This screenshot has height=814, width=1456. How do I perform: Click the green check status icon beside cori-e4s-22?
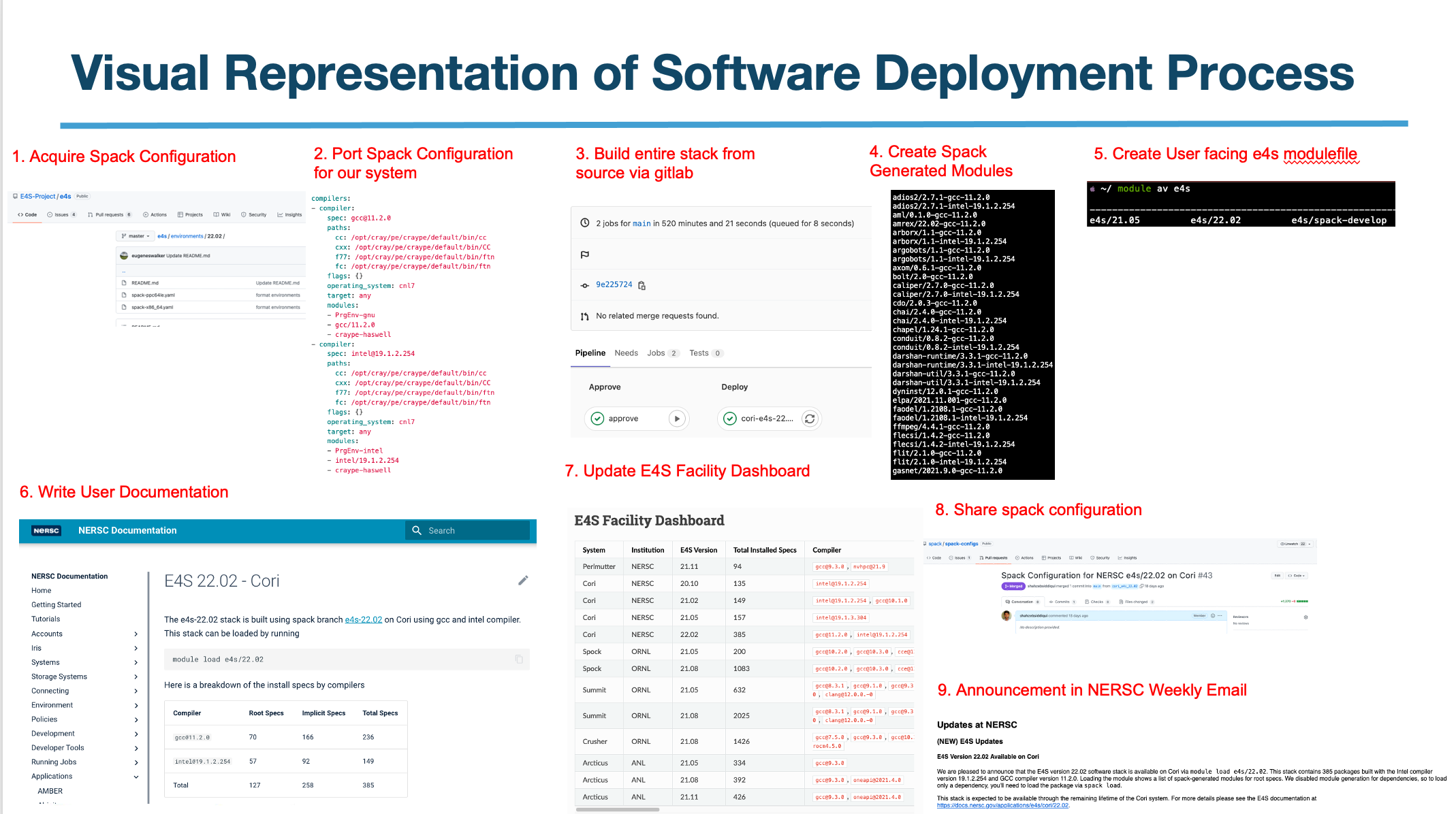pyautogui.click(x=729, y=419)
